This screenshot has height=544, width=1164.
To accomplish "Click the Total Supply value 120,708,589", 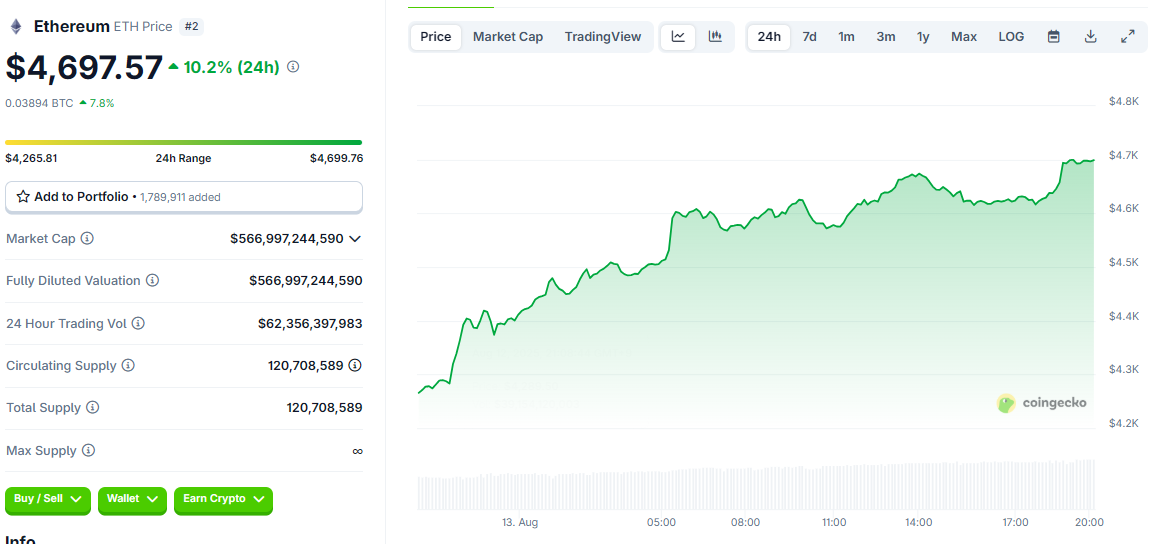I will (324, 407).
